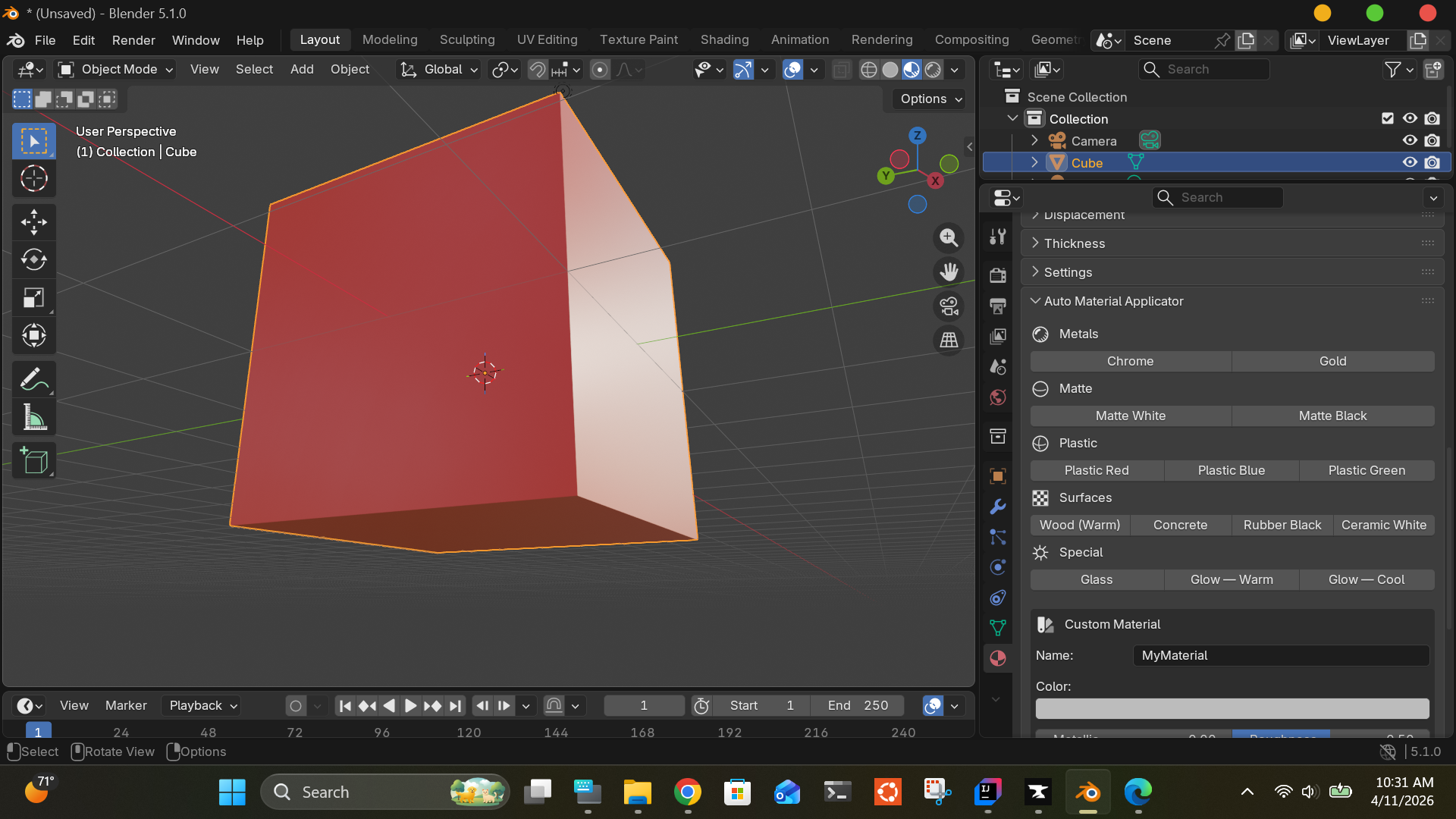
Task: Choose the Add Cube tool
Action: [33, 460]
